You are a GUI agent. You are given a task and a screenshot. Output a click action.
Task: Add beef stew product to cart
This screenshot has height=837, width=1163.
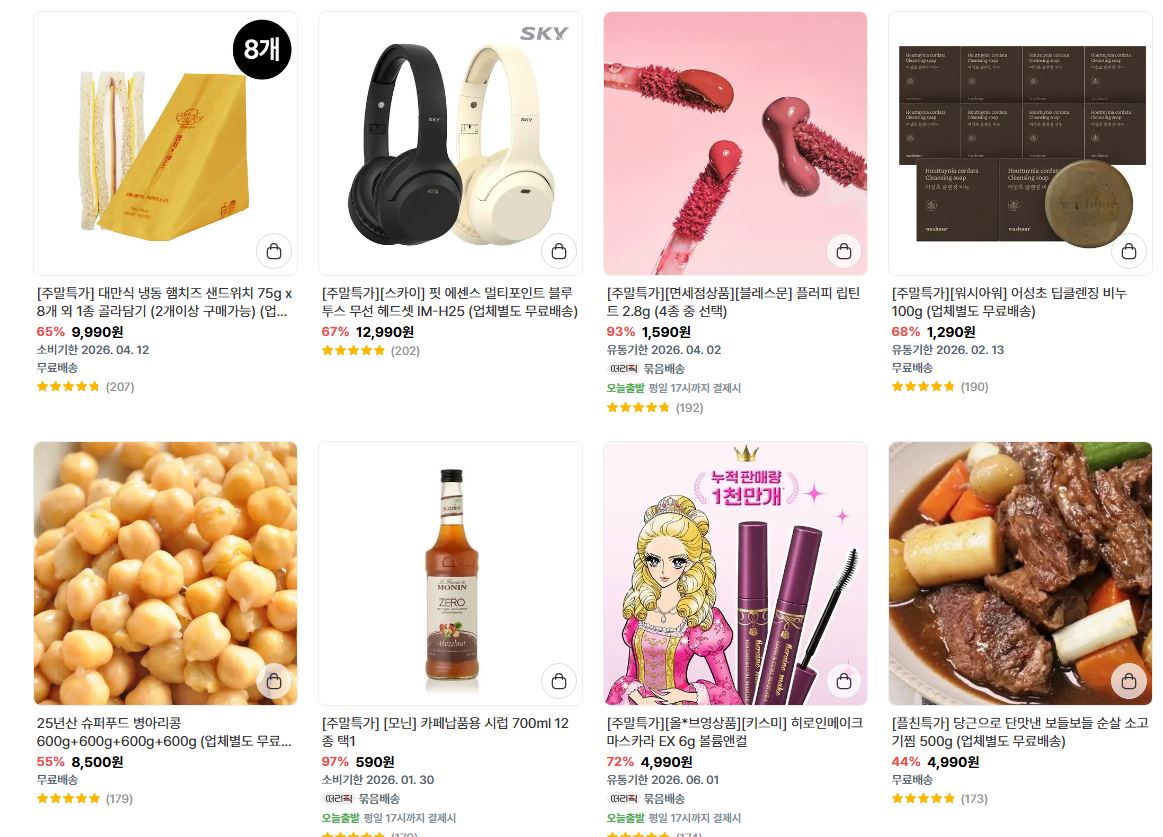pyautogui.click(x=1128, y=680)
